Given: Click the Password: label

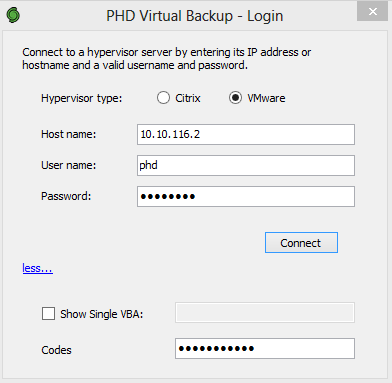Looking at the screenshot, I should pos(66,196).
